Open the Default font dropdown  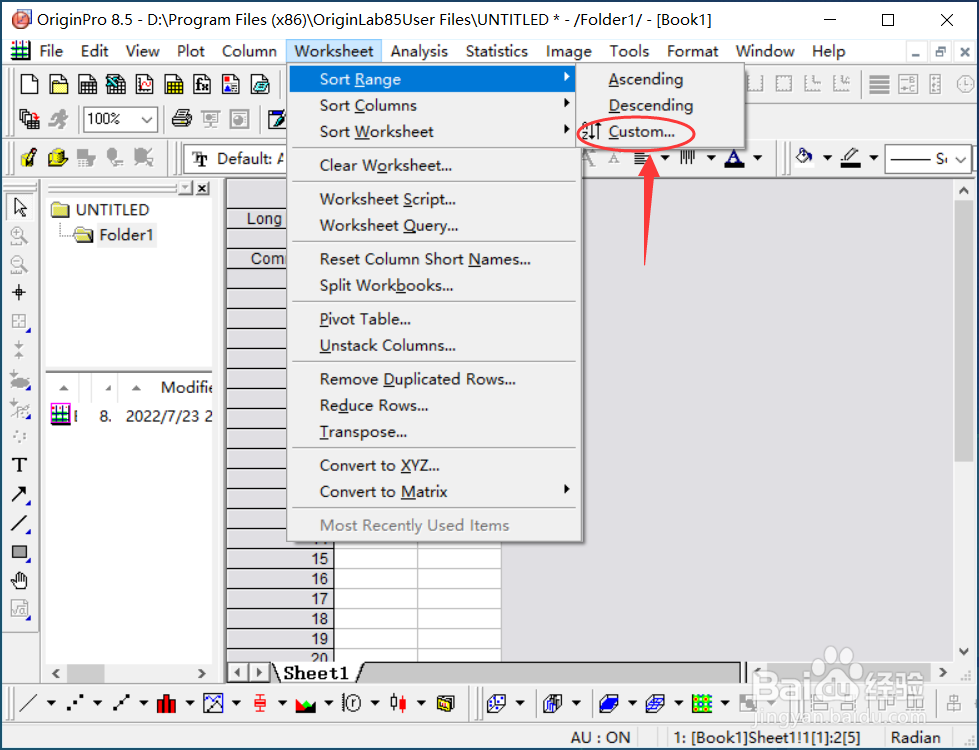[237, 159]
